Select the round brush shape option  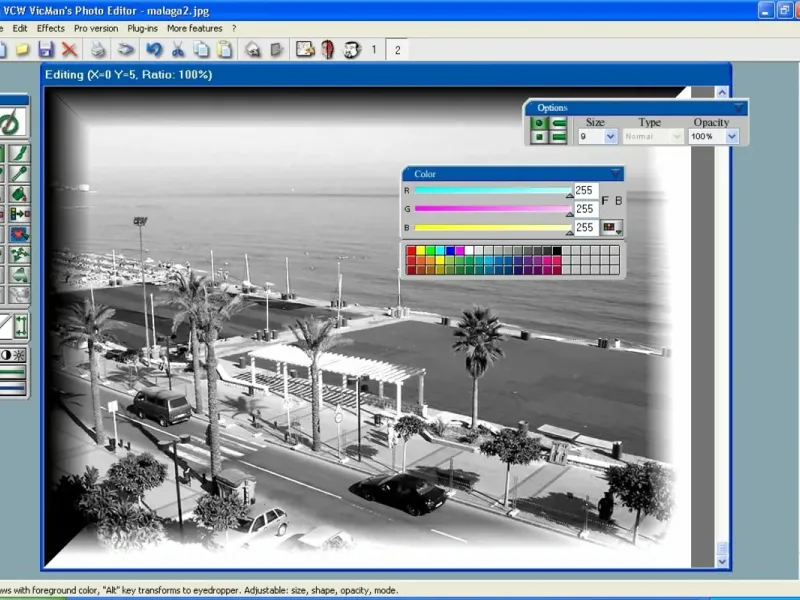point(539,123)
